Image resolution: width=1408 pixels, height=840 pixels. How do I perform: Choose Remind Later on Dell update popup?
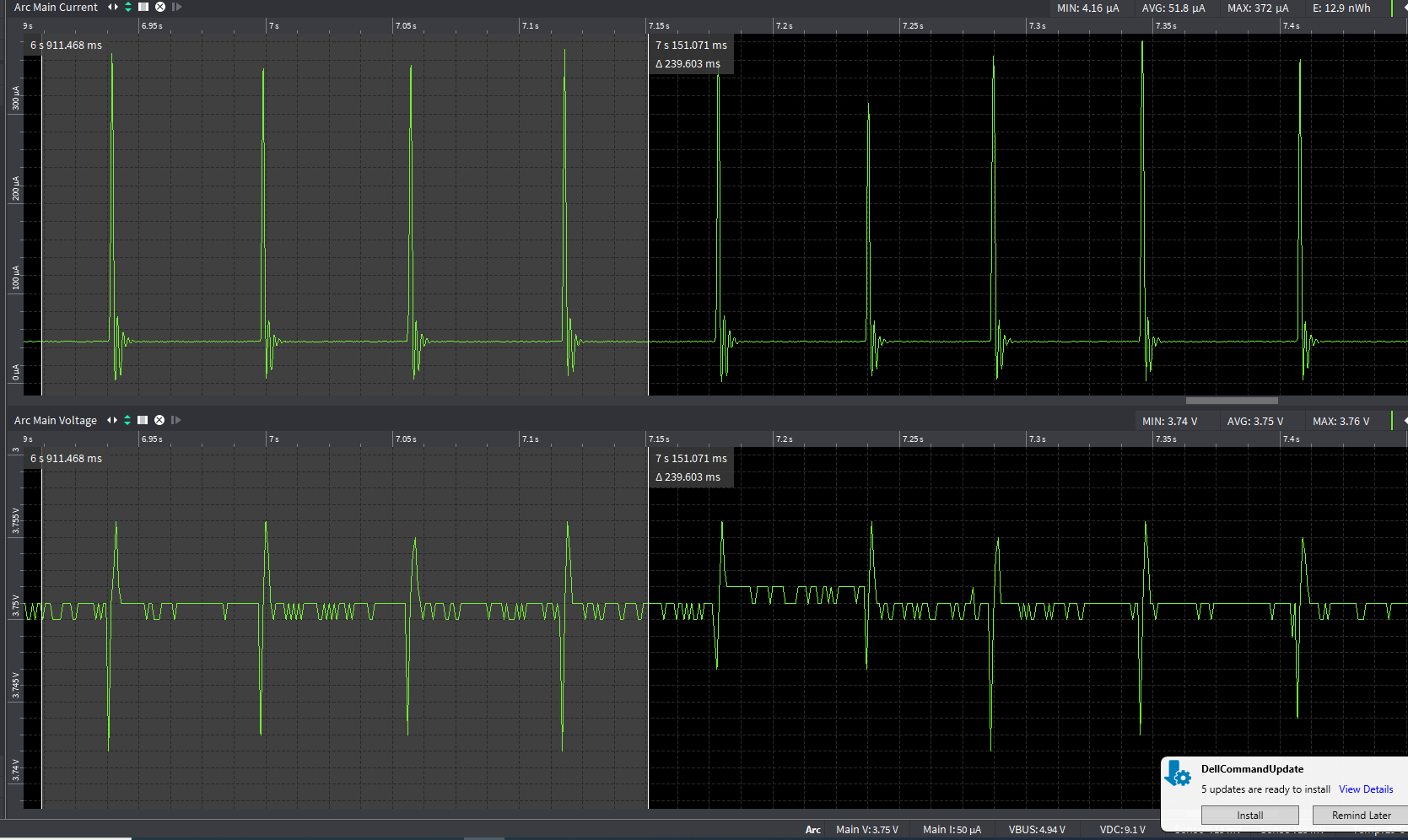coord(1361,816)
